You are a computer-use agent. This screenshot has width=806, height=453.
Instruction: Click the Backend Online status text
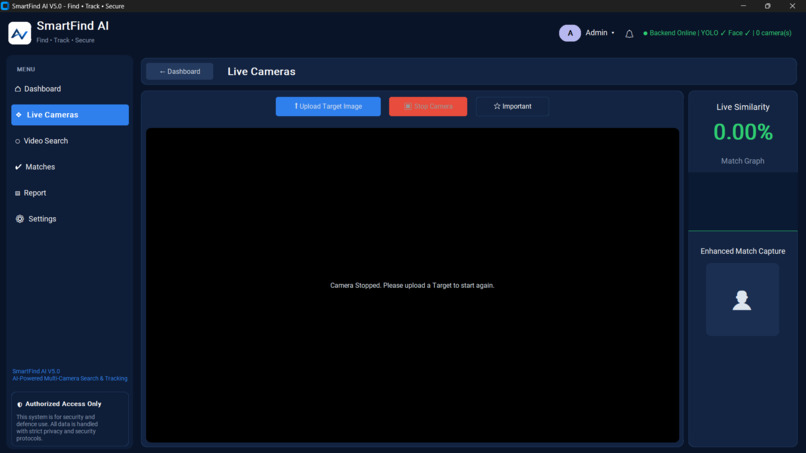pyautogui.click(x=717, y=33)
